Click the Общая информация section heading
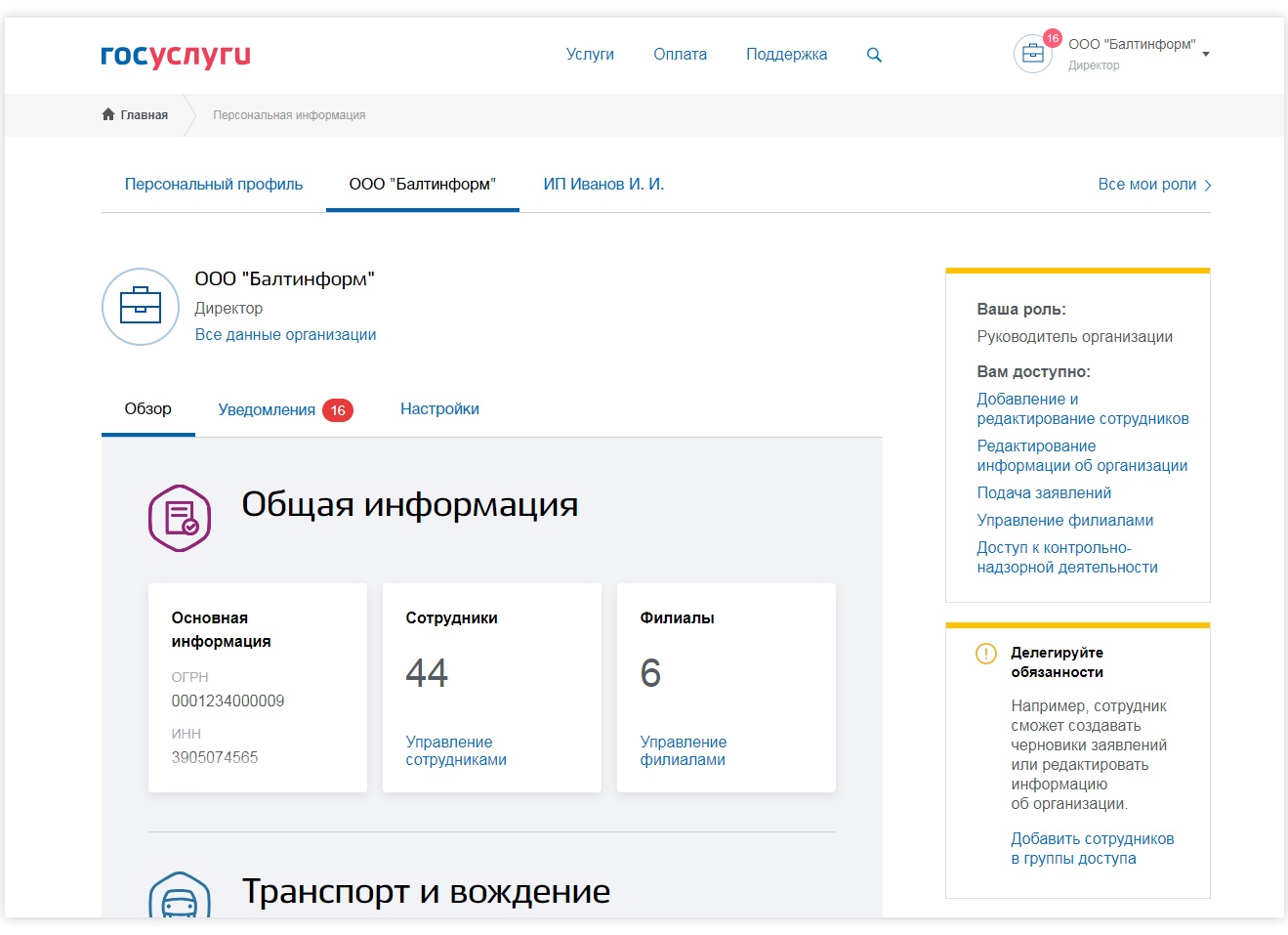Screen dimensions: 1288x935 click(x=410, y=504)
